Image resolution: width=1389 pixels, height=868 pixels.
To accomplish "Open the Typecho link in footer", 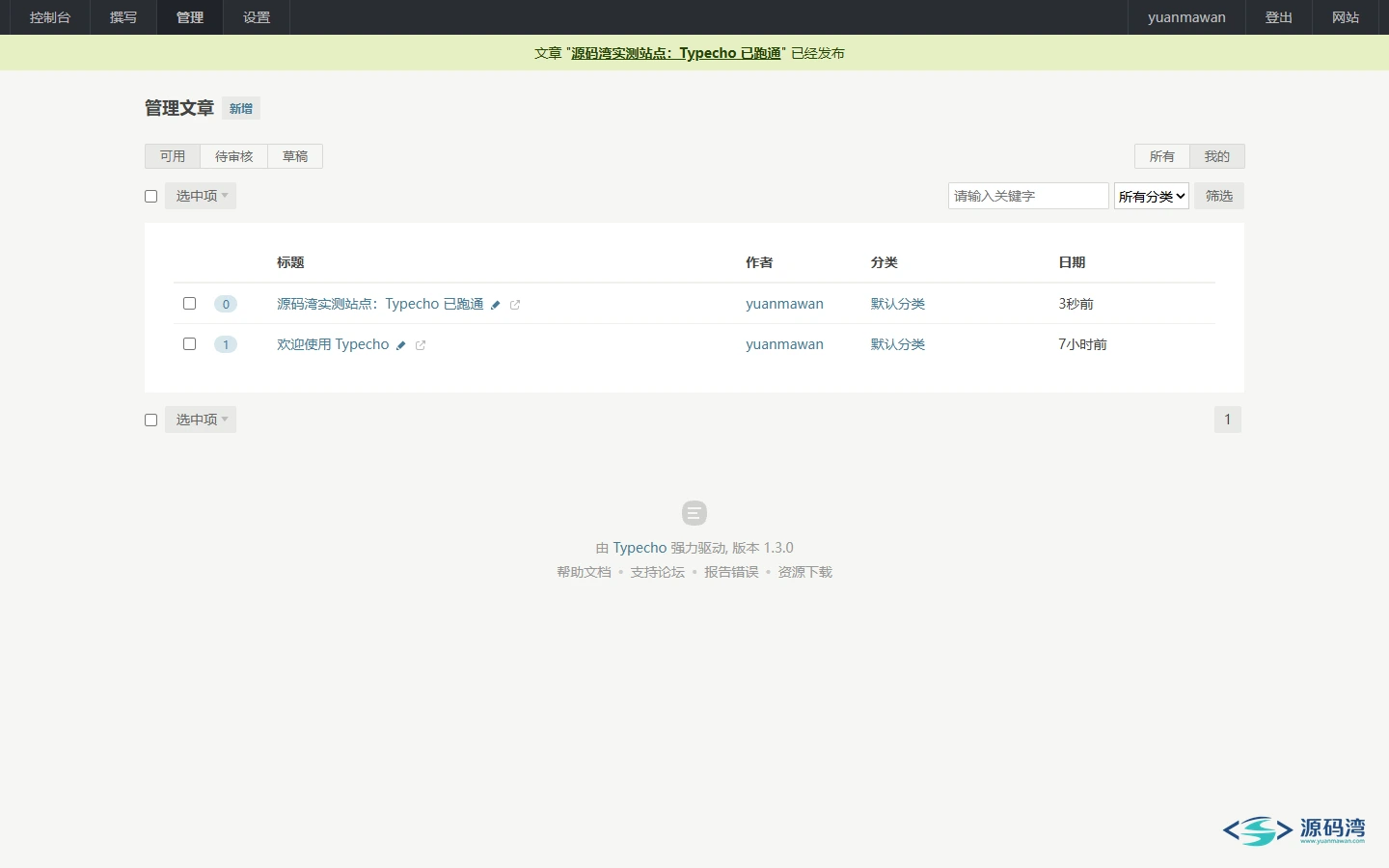I will pyautogui.click(x=640, y=548).
